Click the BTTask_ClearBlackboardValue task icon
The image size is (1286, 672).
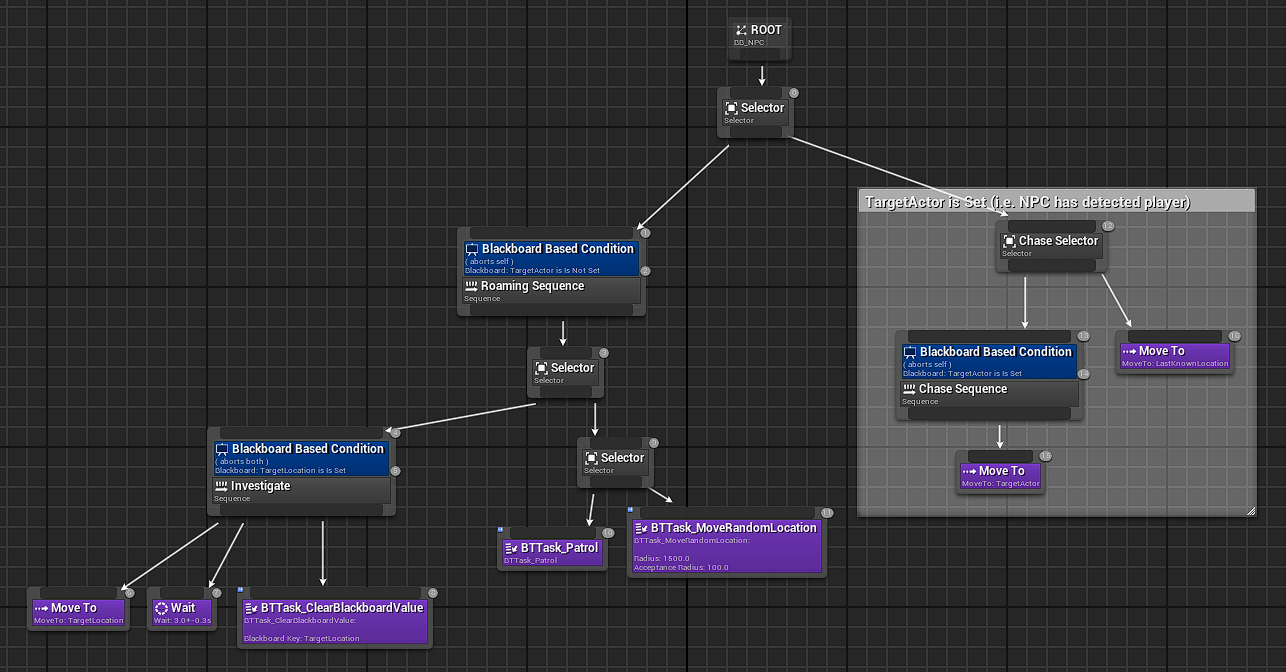(250, 608)
